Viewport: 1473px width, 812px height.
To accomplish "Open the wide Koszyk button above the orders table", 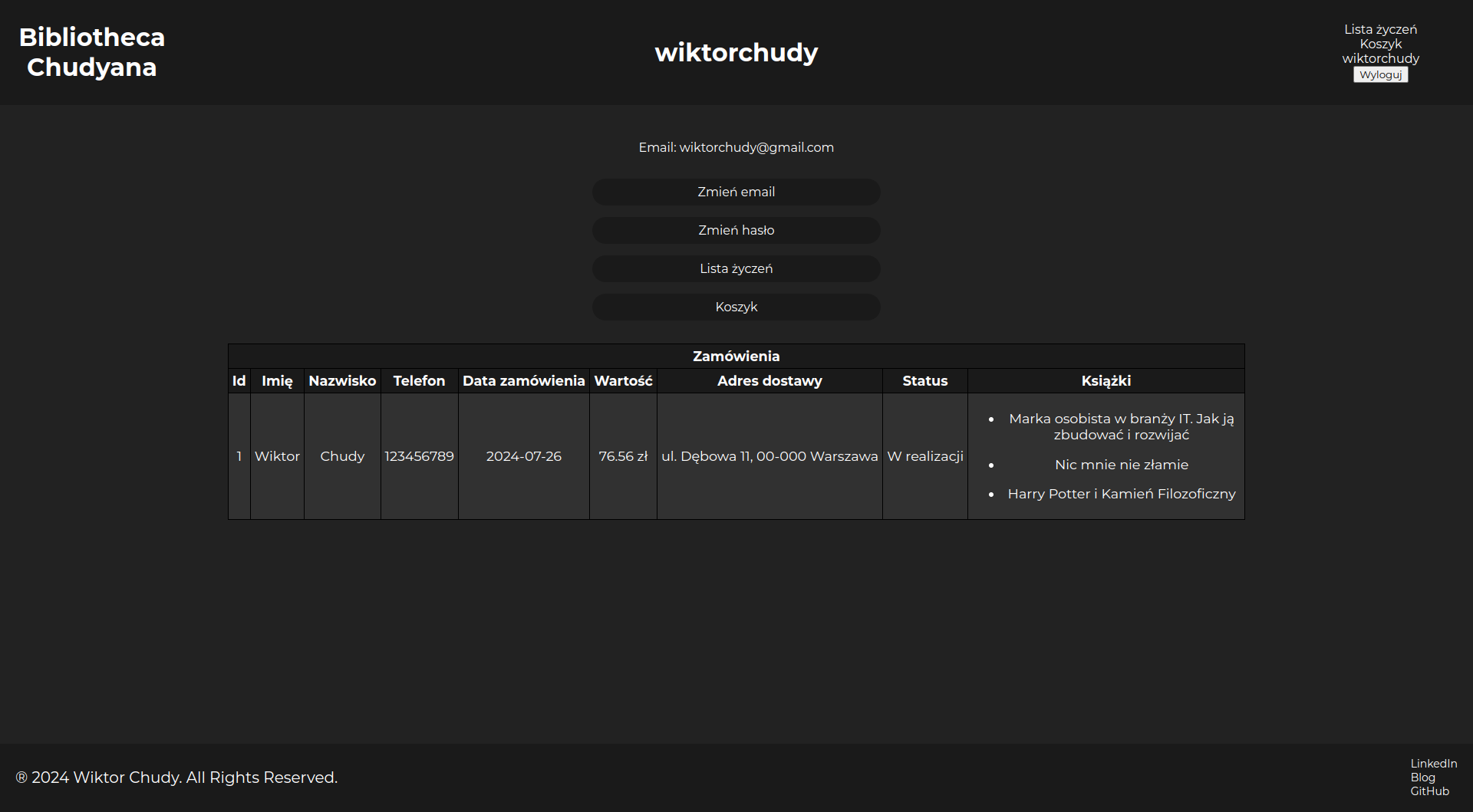I will click(736, 307).
